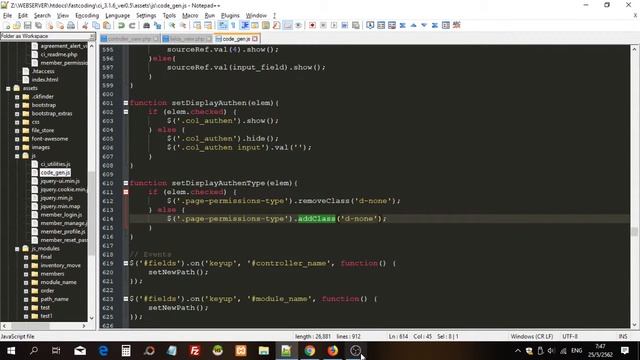Switch to the code_gen.js tab
Image resolution: width=640 pixels, height=360 pixels.
(x=236, y=39)
